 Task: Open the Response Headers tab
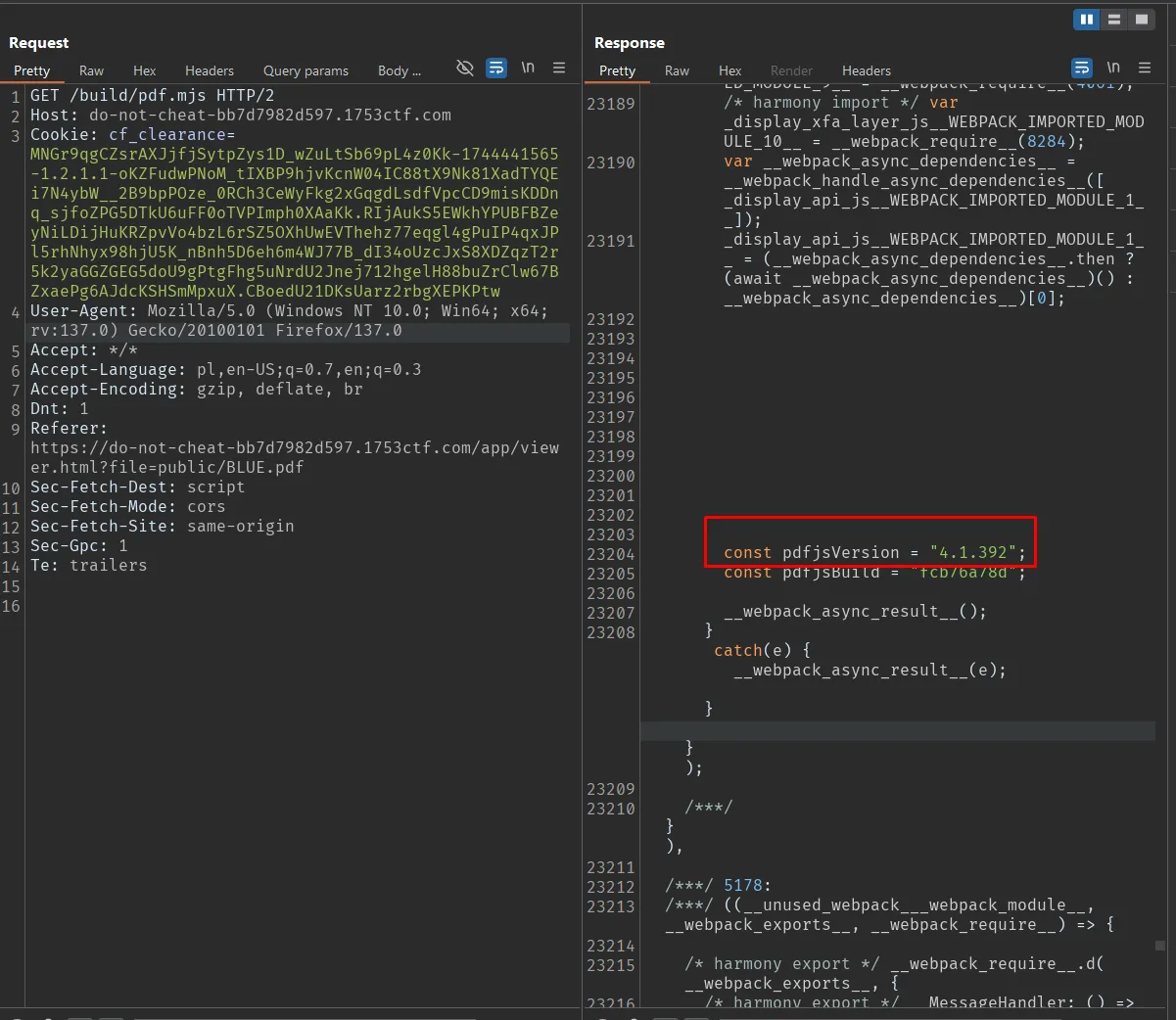point(867,70)
